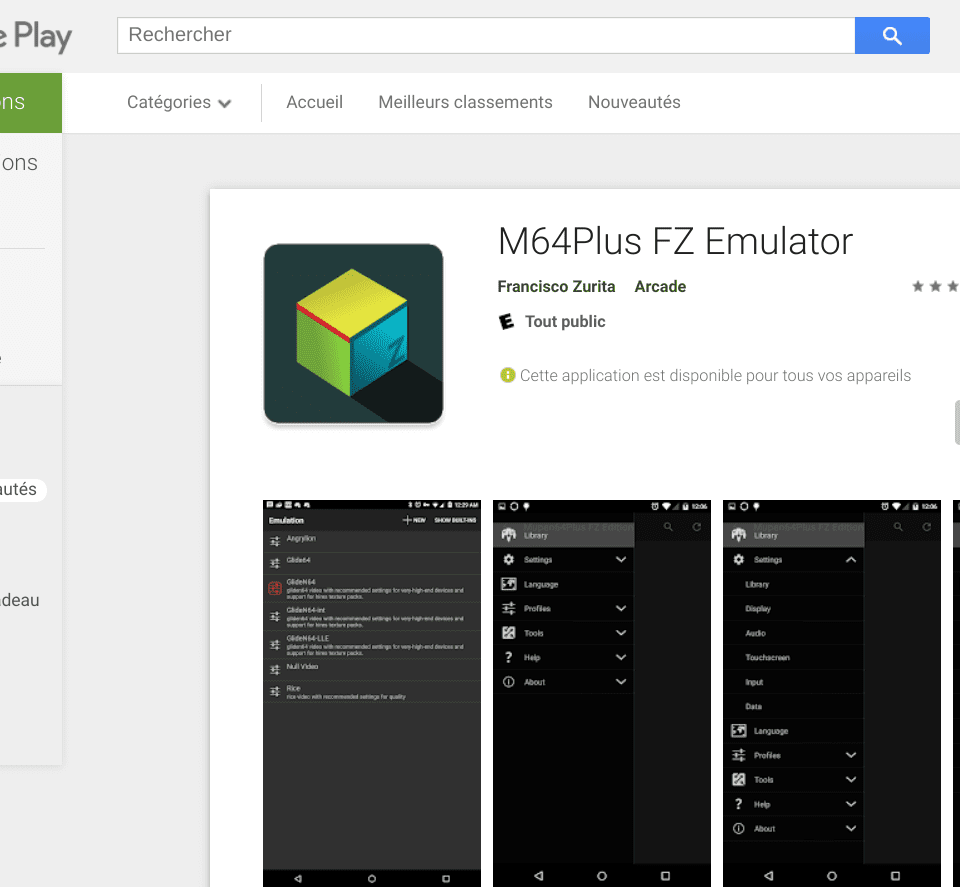This screenshot has height=887, width=960.
Task: Click GlideN64 red icon in first screenshot
Action: (275, 589)
